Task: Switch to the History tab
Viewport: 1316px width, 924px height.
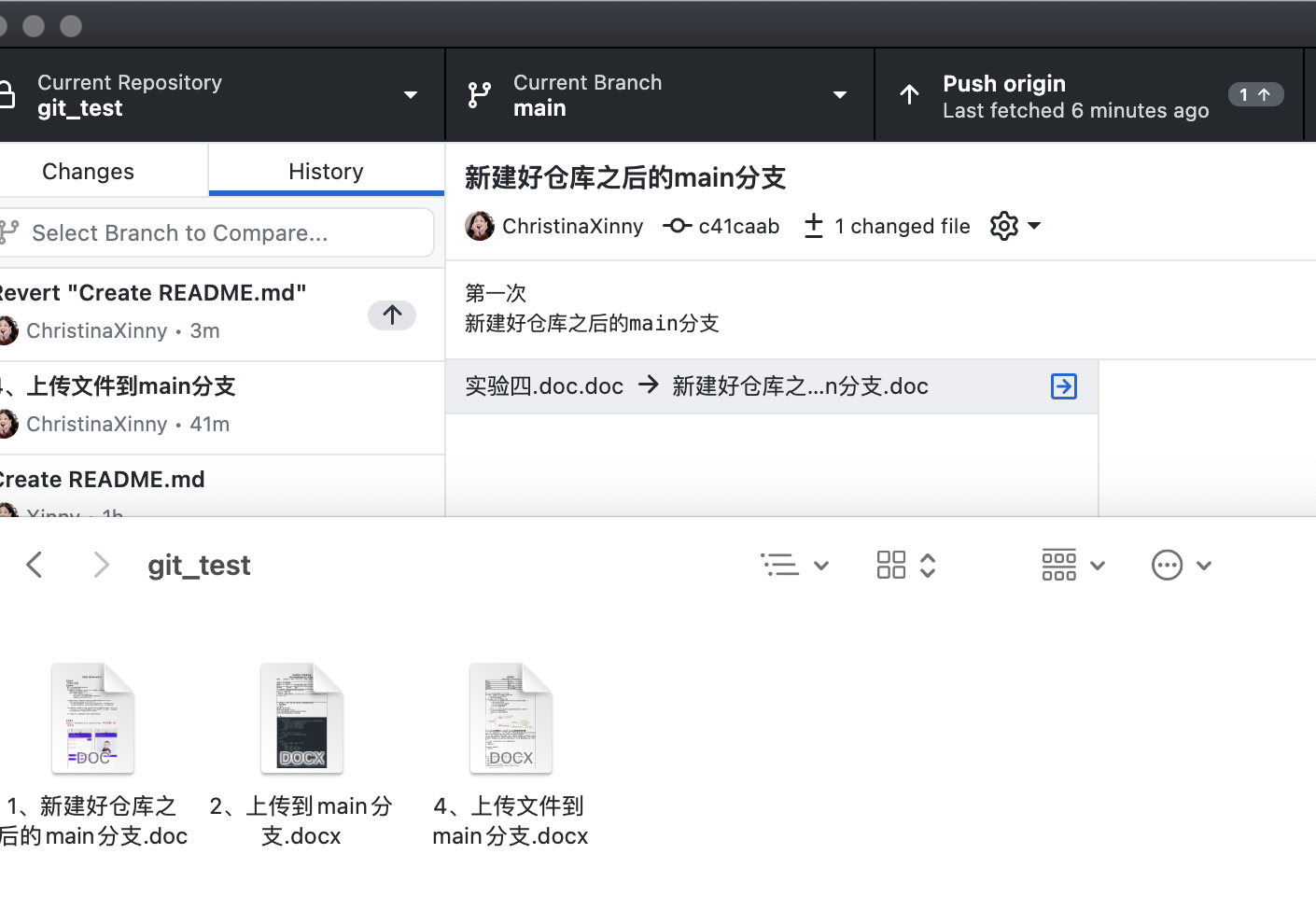Action: click(x=325, y=171)
